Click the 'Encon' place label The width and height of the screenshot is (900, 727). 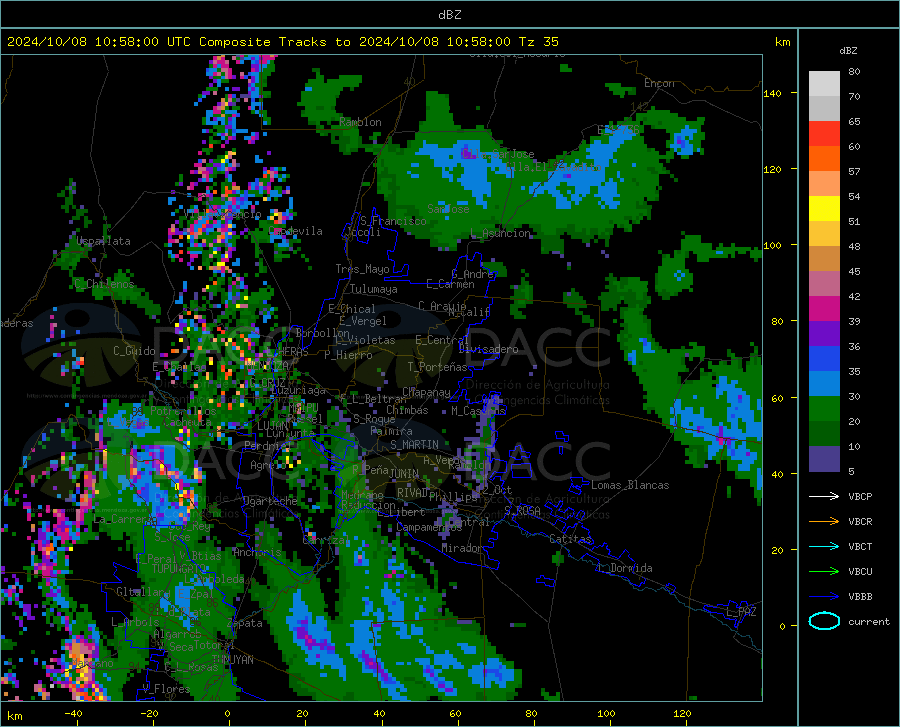point(659,83)
